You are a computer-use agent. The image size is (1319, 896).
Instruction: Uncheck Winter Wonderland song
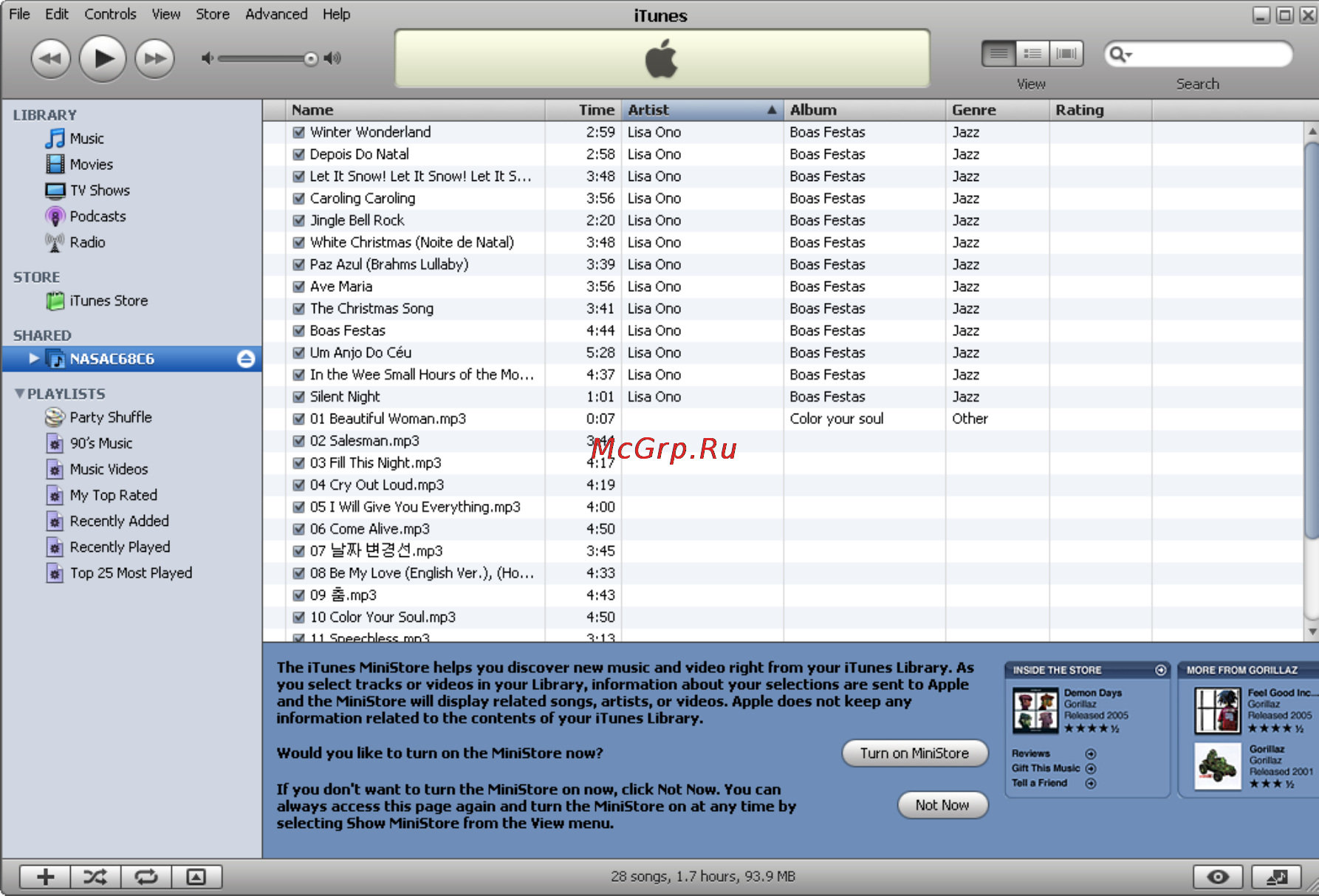299,132
